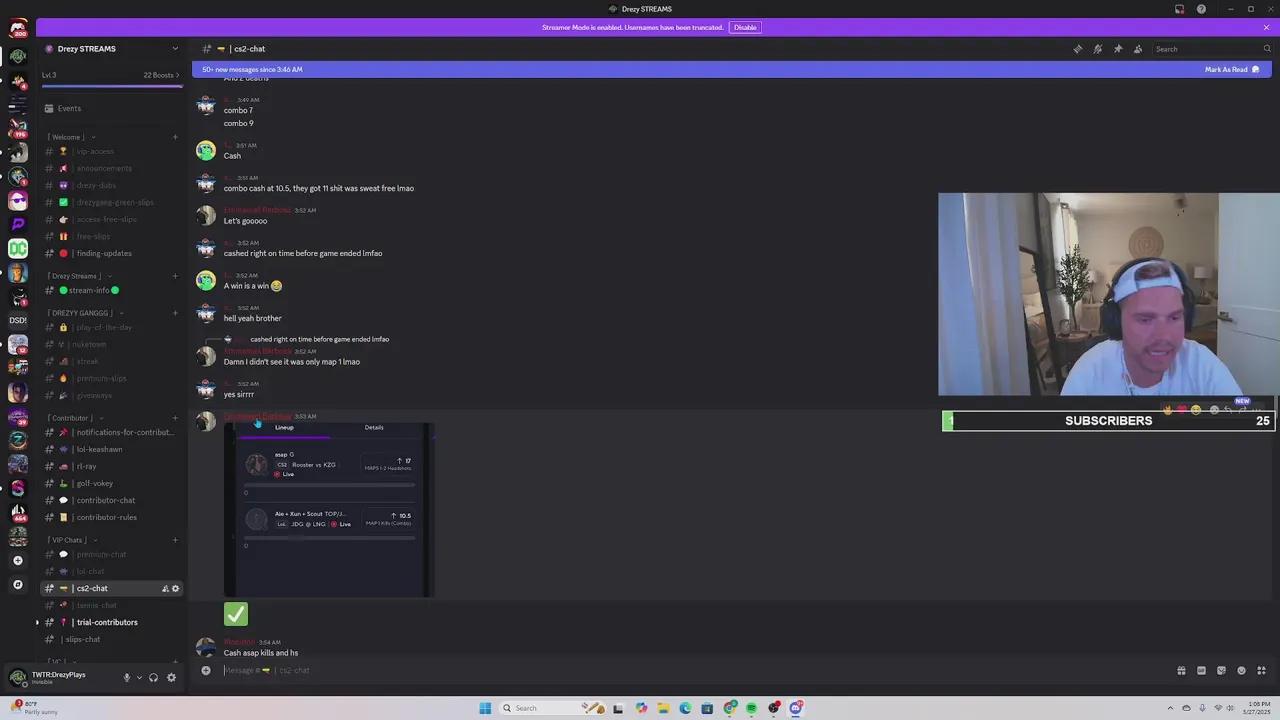Mark As Read on new messages bar
This screenshot has height=720, width=1280.
[x=1232, y=69]
